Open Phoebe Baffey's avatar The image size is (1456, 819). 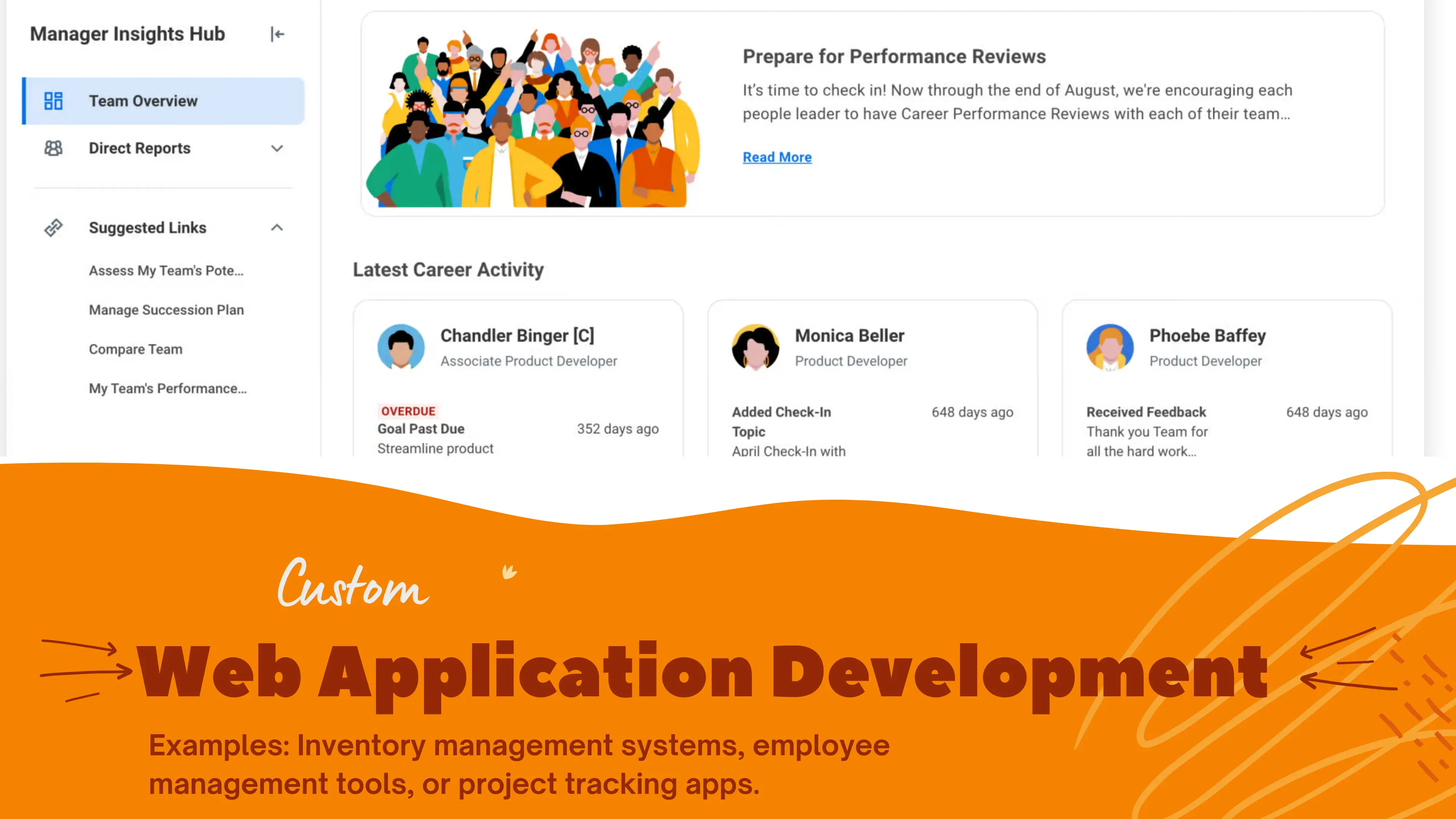[1110, 347]
